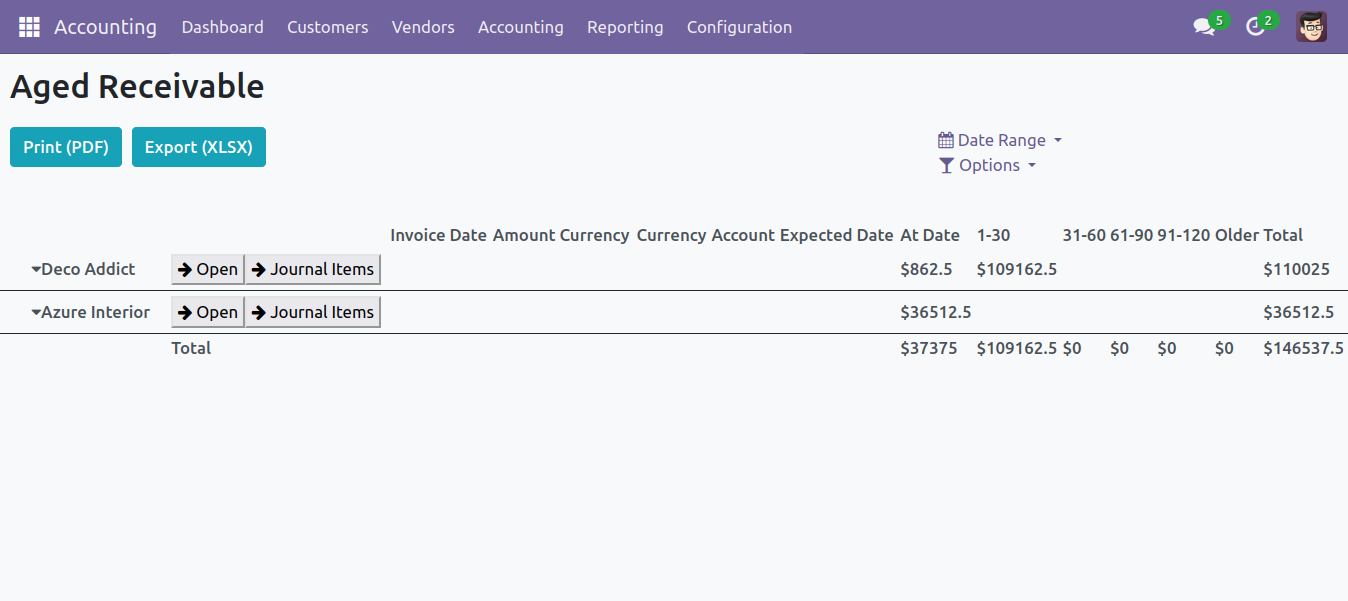The image size is (1348, 601).
Task: Open the Configuration menu
Action: [x=739, y=27]
